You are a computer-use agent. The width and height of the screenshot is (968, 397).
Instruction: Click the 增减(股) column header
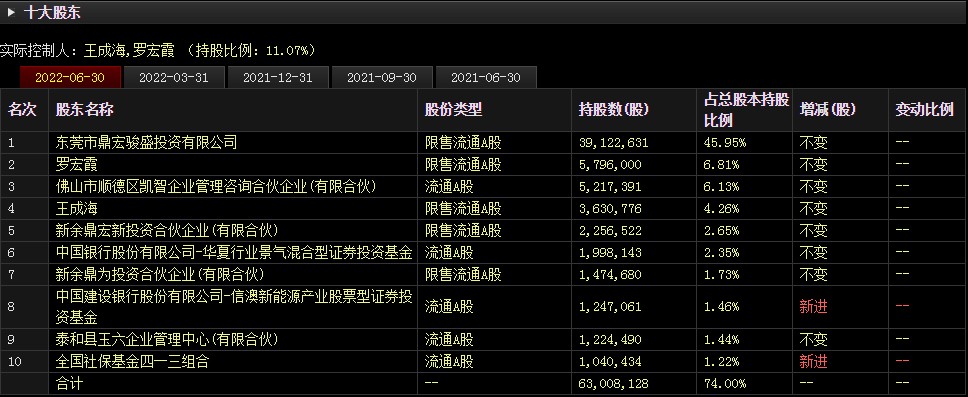pos(828,110)
